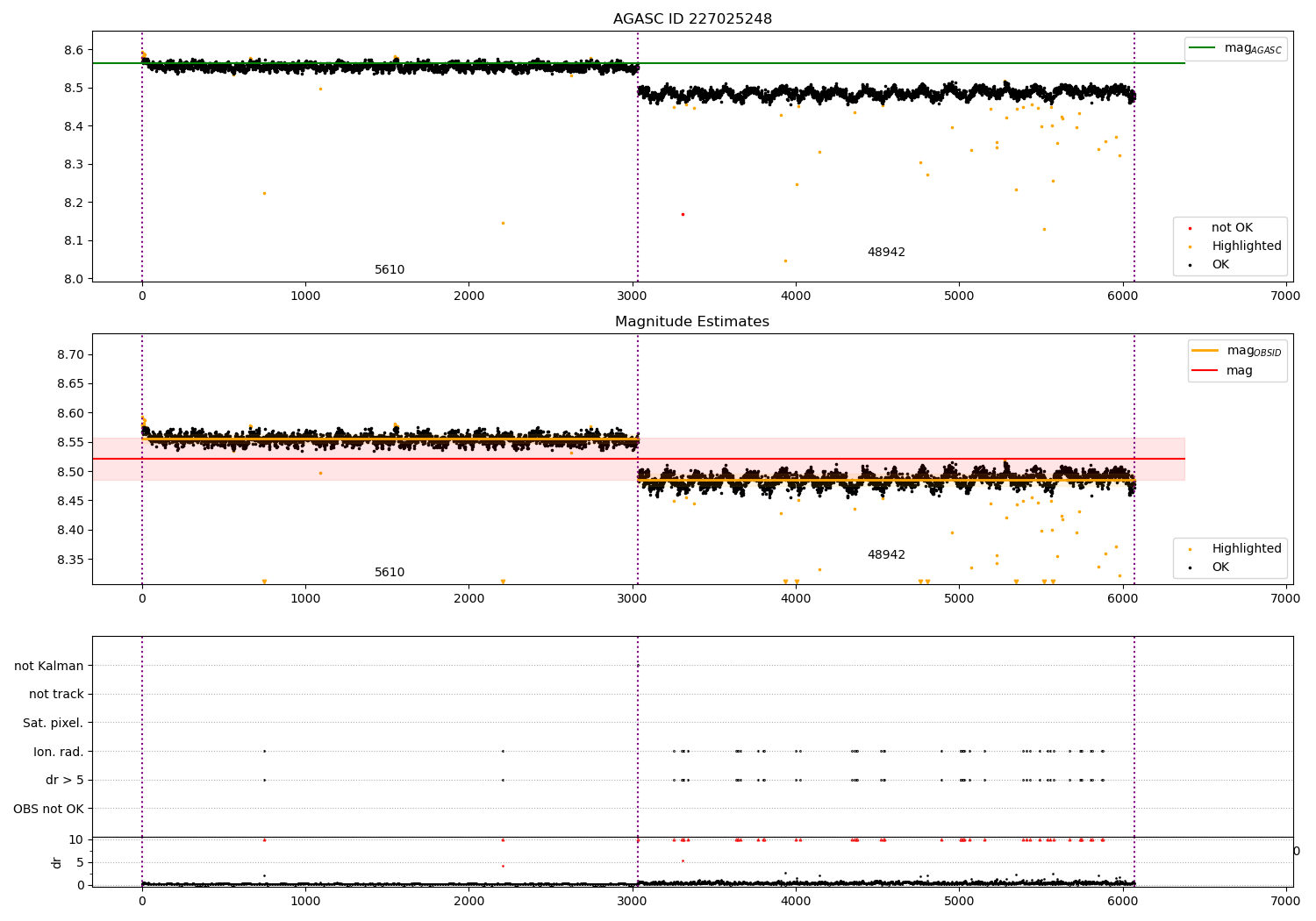The height and width of the screenshot is (921, 1316).
Task: Click the "AGASC ID 227025248" plot title
Action: click(x=692, y=19)
